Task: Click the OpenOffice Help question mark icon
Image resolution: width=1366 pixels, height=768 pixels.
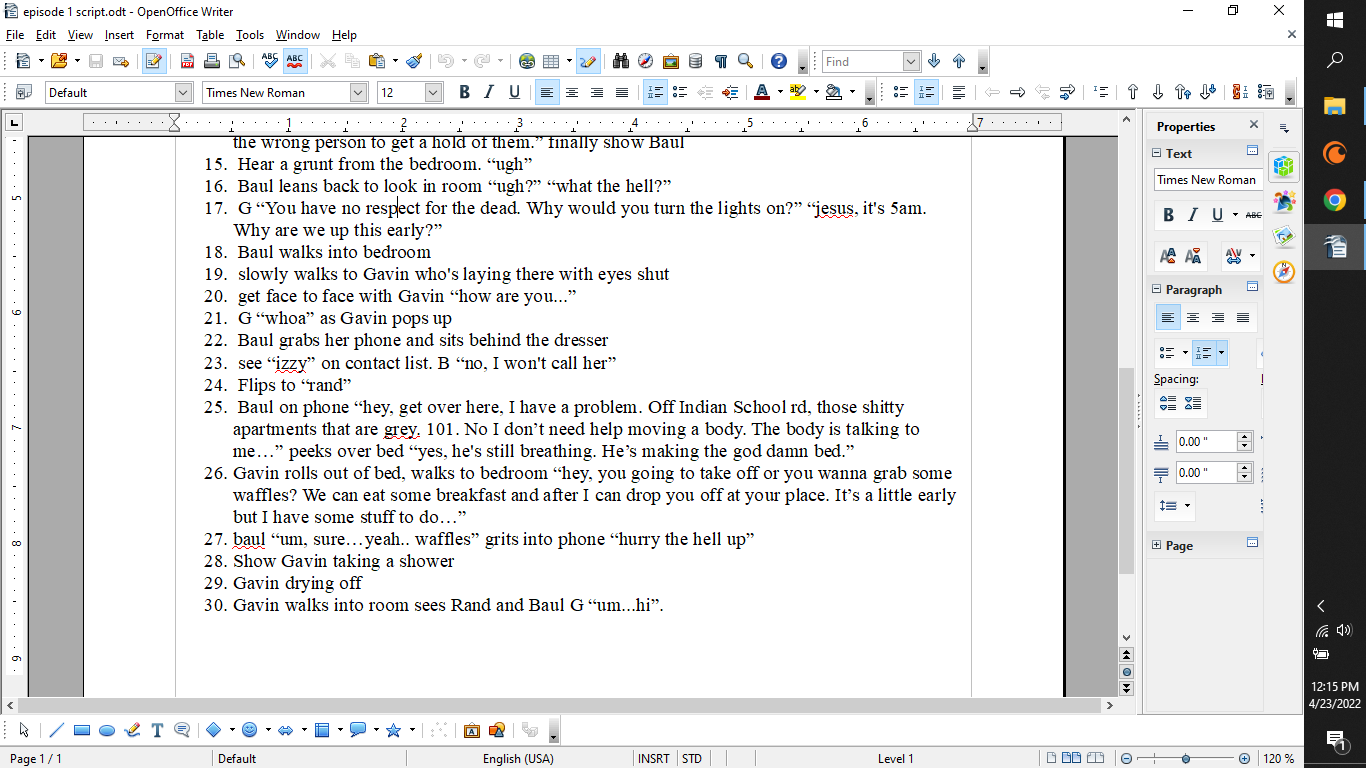Action: 779,61
